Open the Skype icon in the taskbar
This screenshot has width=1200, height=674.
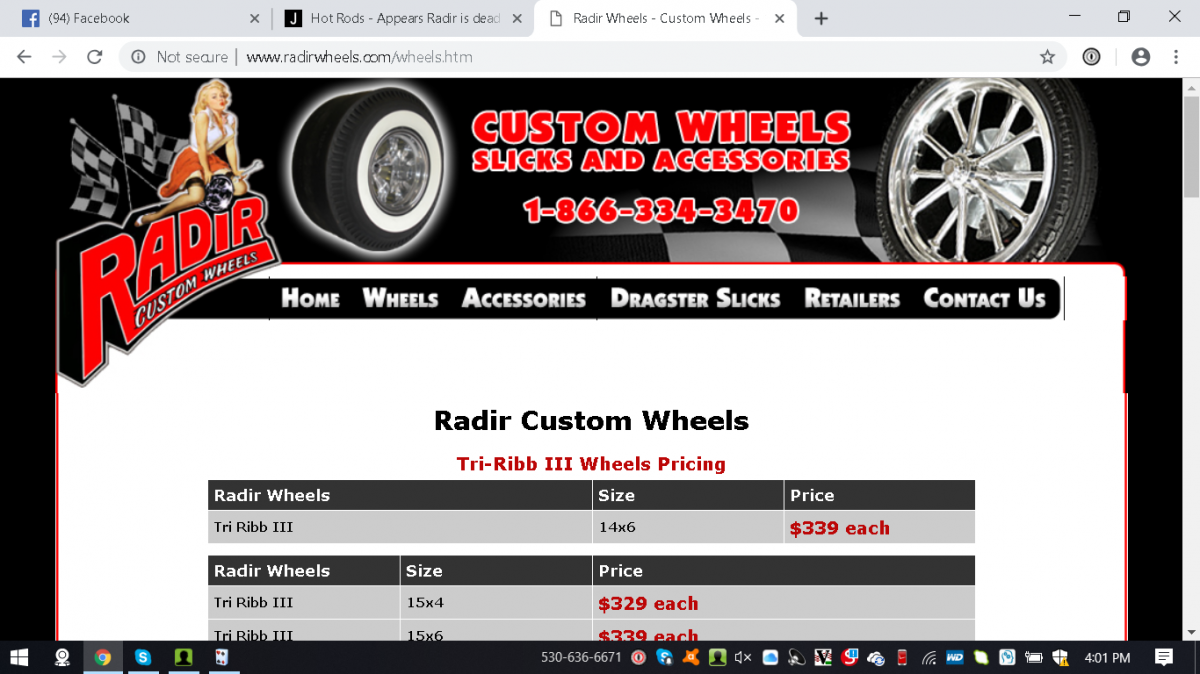[143, 657]
